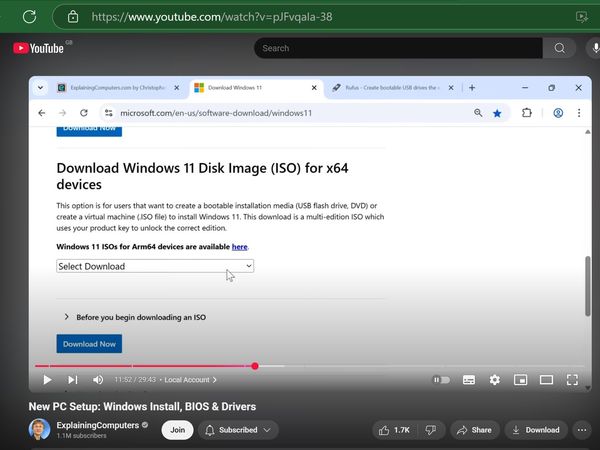Open the tab list chevron in video's browser

[40, 88]
